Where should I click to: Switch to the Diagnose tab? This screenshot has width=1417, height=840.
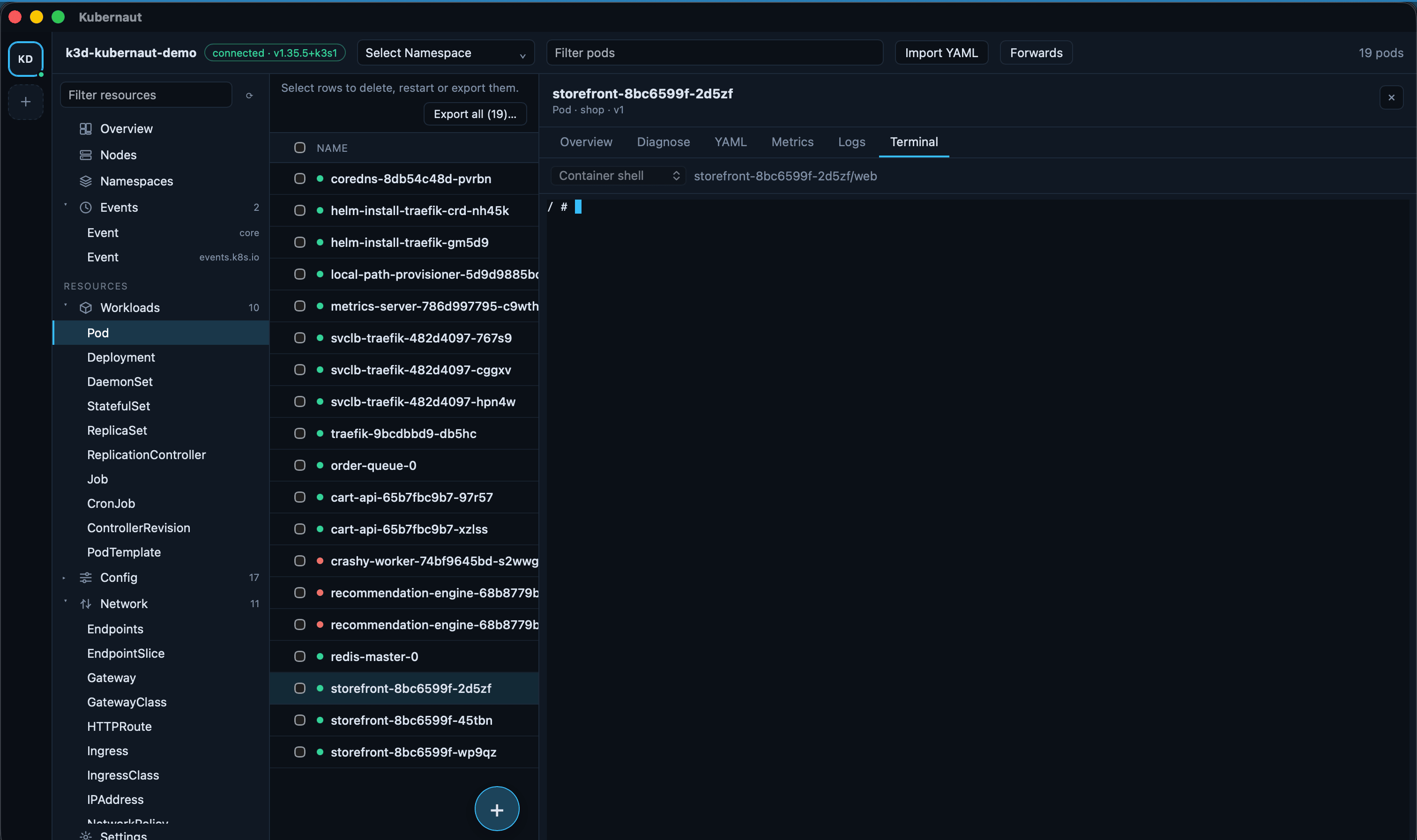663,142
